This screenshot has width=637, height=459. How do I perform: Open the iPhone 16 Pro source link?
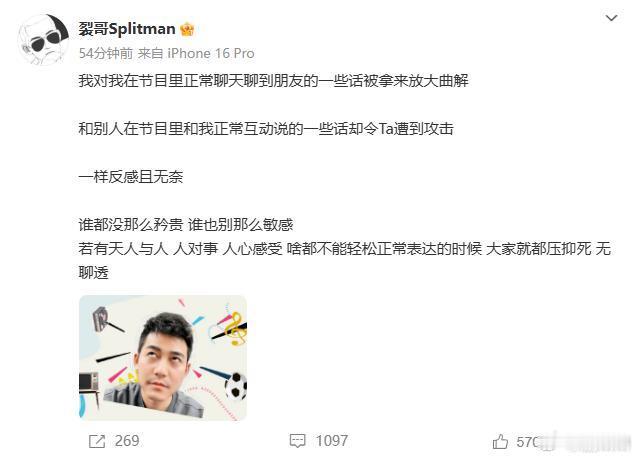(211, 53)
